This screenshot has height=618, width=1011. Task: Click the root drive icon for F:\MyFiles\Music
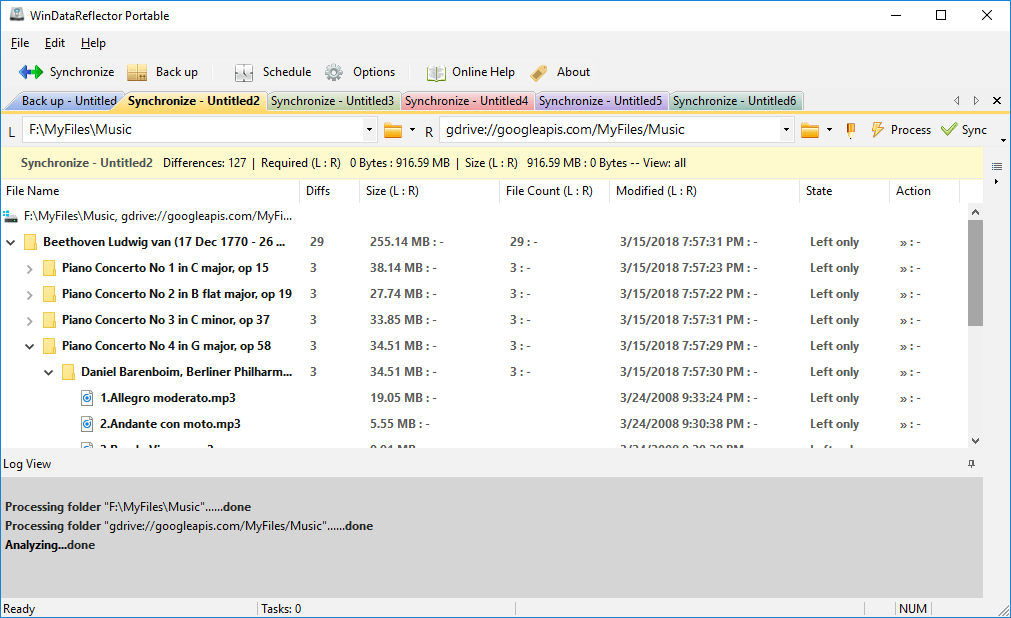(x=10, y=216)
